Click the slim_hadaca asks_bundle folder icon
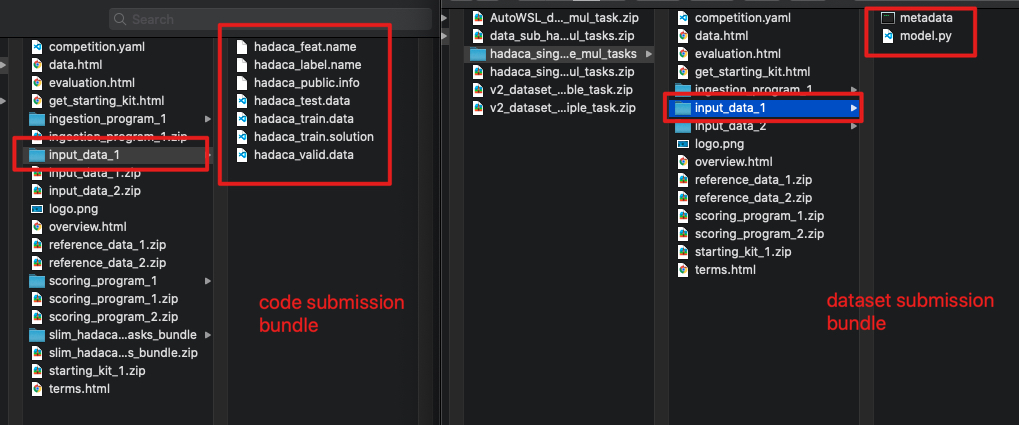Image resolution: width=1019 pixels, height=425 pixels. click(x=37, y=334)
